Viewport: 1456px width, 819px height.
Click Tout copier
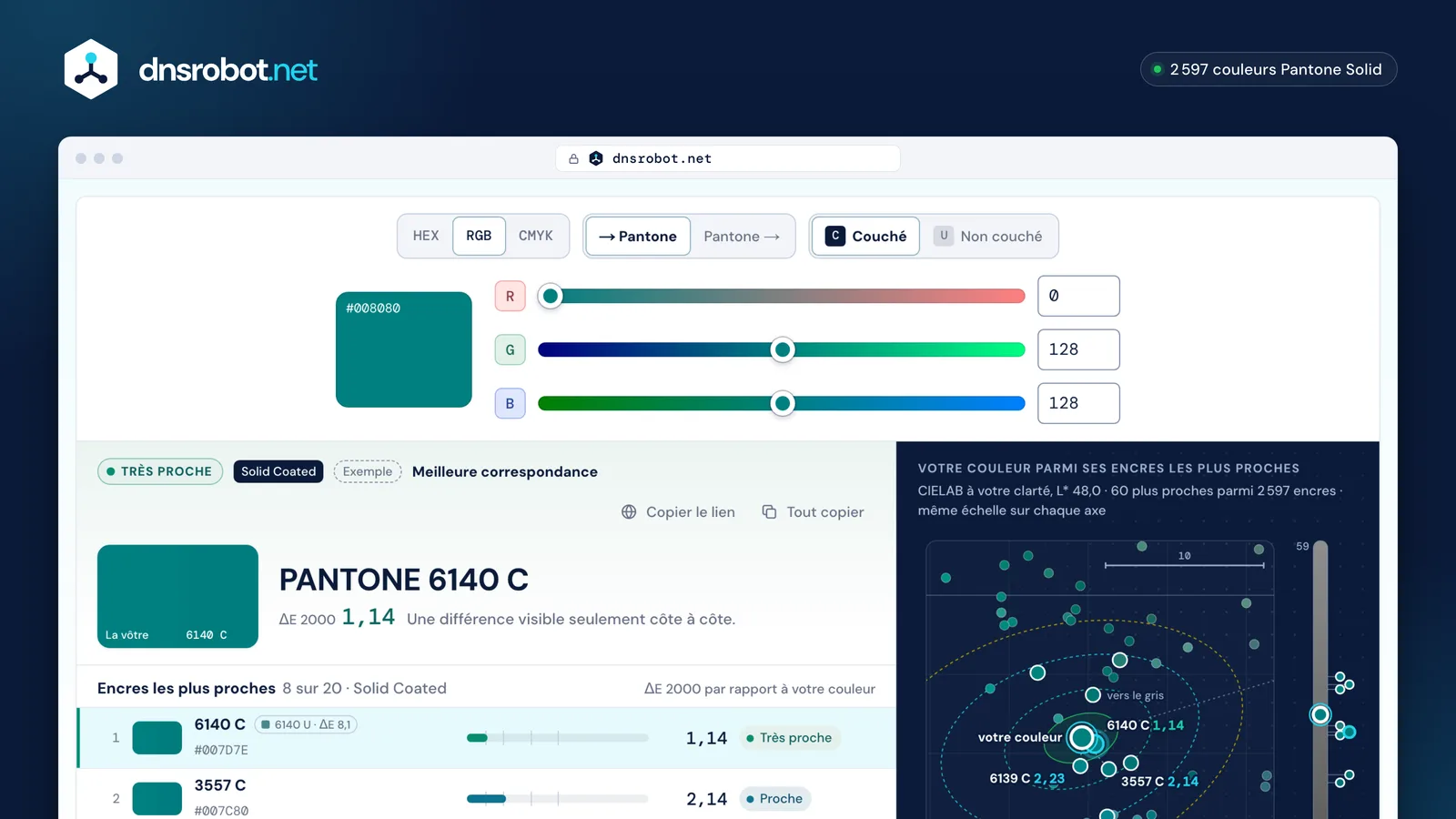pos(813,512)
